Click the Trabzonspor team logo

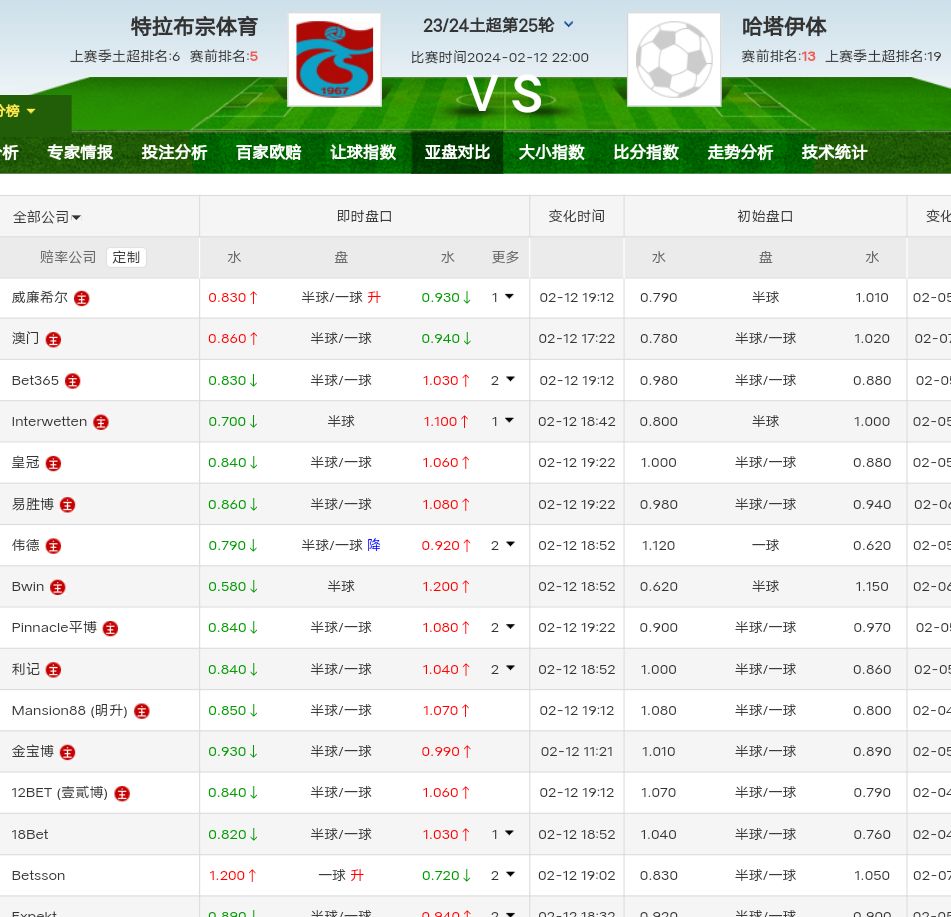(x=334, y=60)
